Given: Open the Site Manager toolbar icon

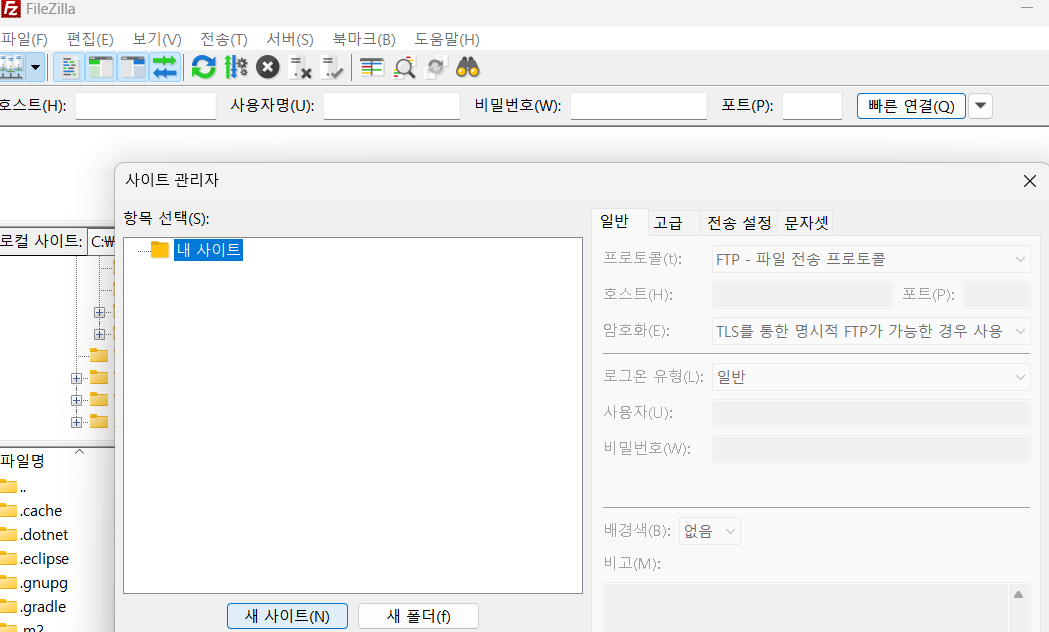Looking at the screenshot, I should 12,68.
